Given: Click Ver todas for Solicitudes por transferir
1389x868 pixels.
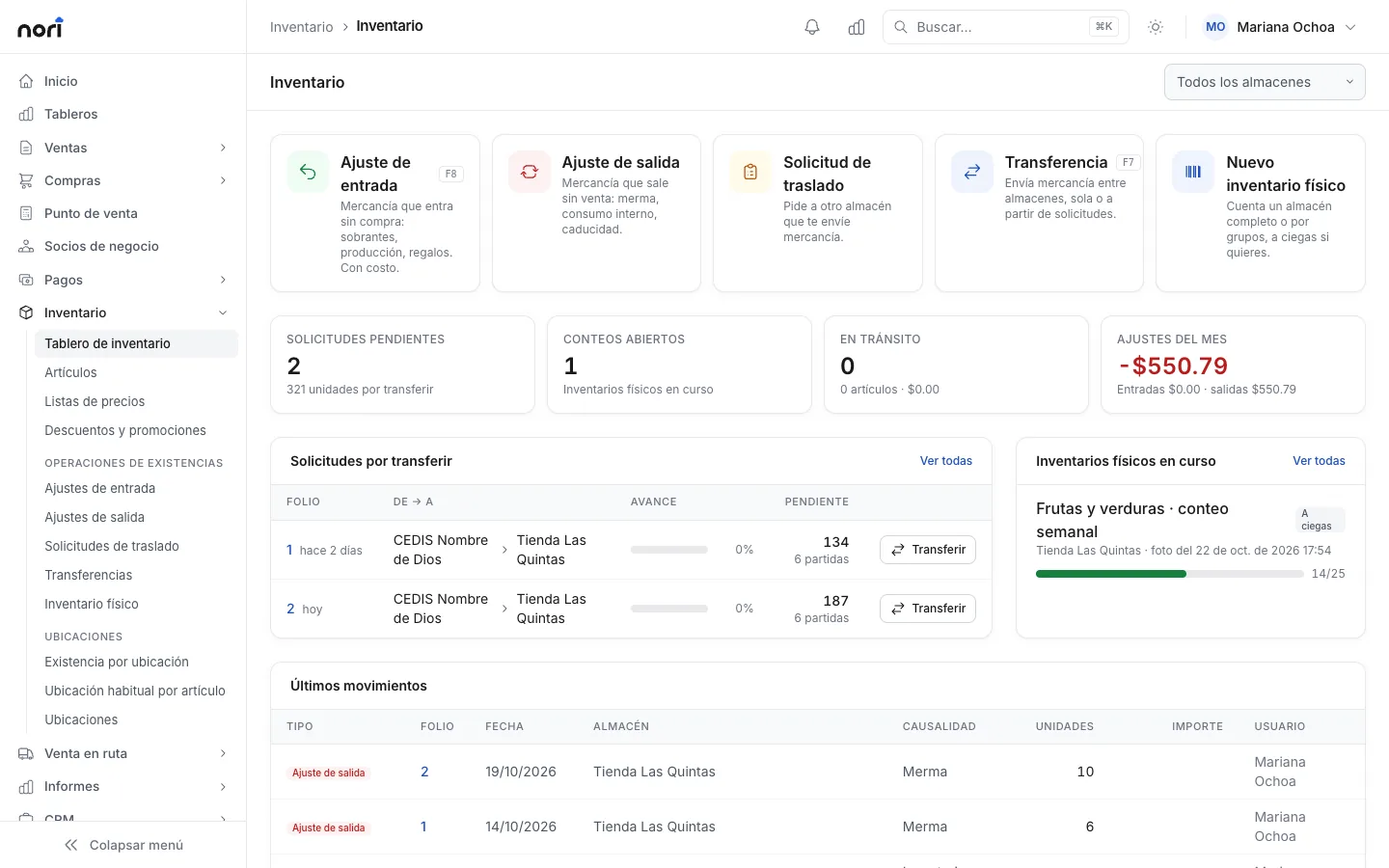Looking at the screenshot, I should [946, 461].
